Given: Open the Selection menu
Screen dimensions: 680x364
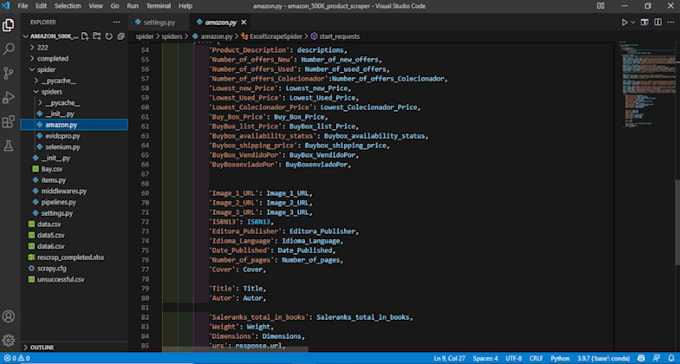Looking at the screenshot, I should pyautogui.click(x=68, y=6).
